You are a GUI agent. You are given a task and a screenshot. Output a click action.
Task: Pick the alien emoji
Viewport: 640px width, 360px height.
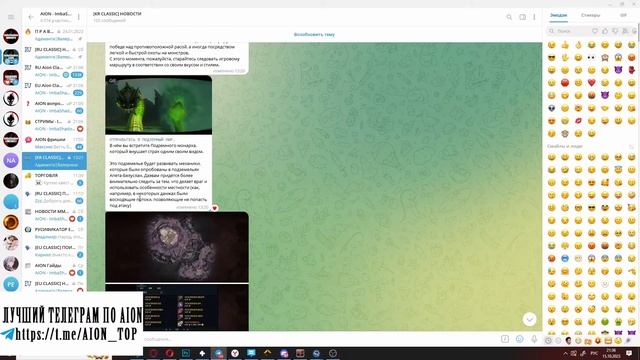point(551,108)
